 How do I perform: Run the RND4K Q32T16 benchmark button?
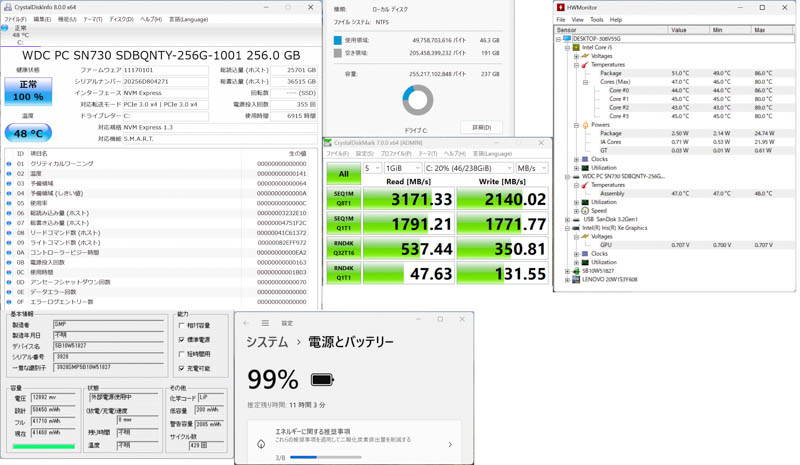click(343, 248)
